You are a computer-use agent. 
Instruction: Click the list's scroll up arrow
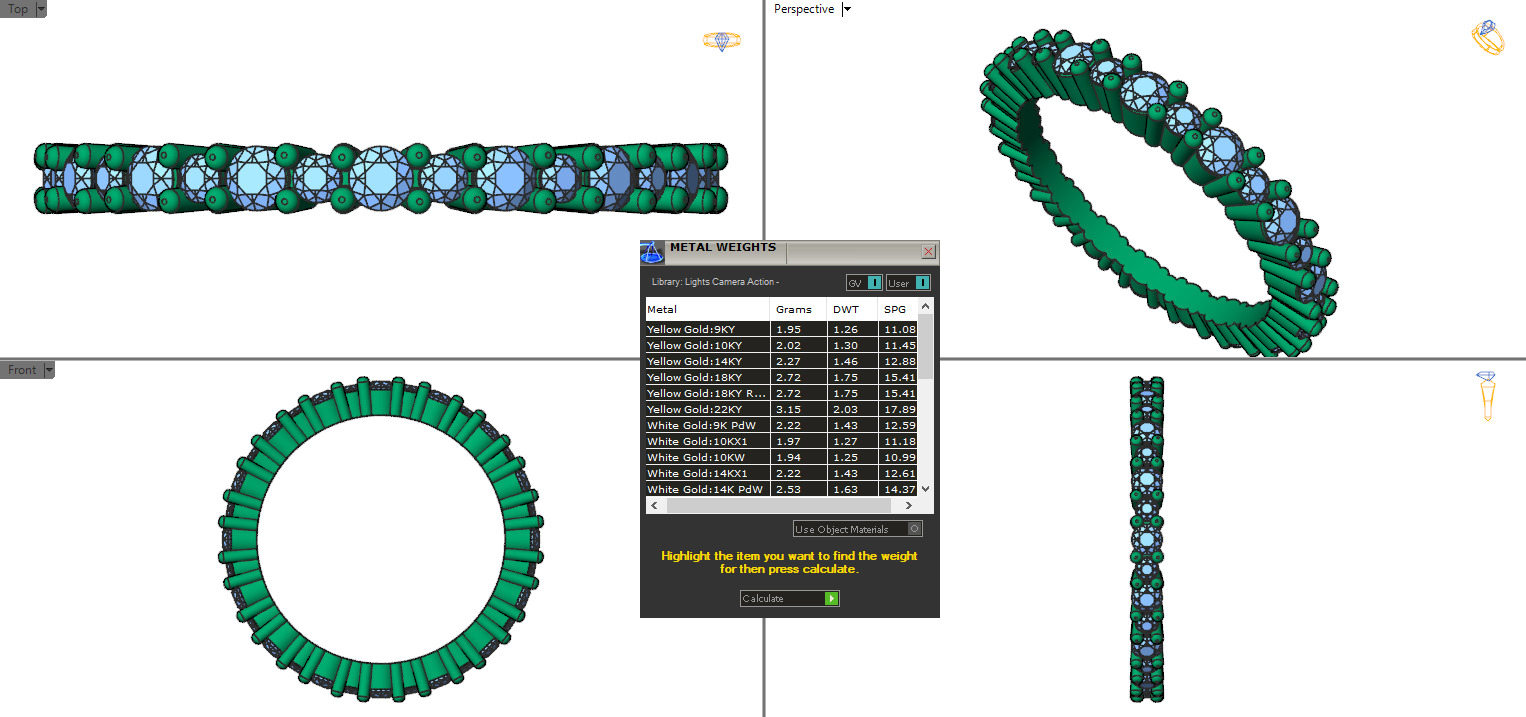[926, 306]
